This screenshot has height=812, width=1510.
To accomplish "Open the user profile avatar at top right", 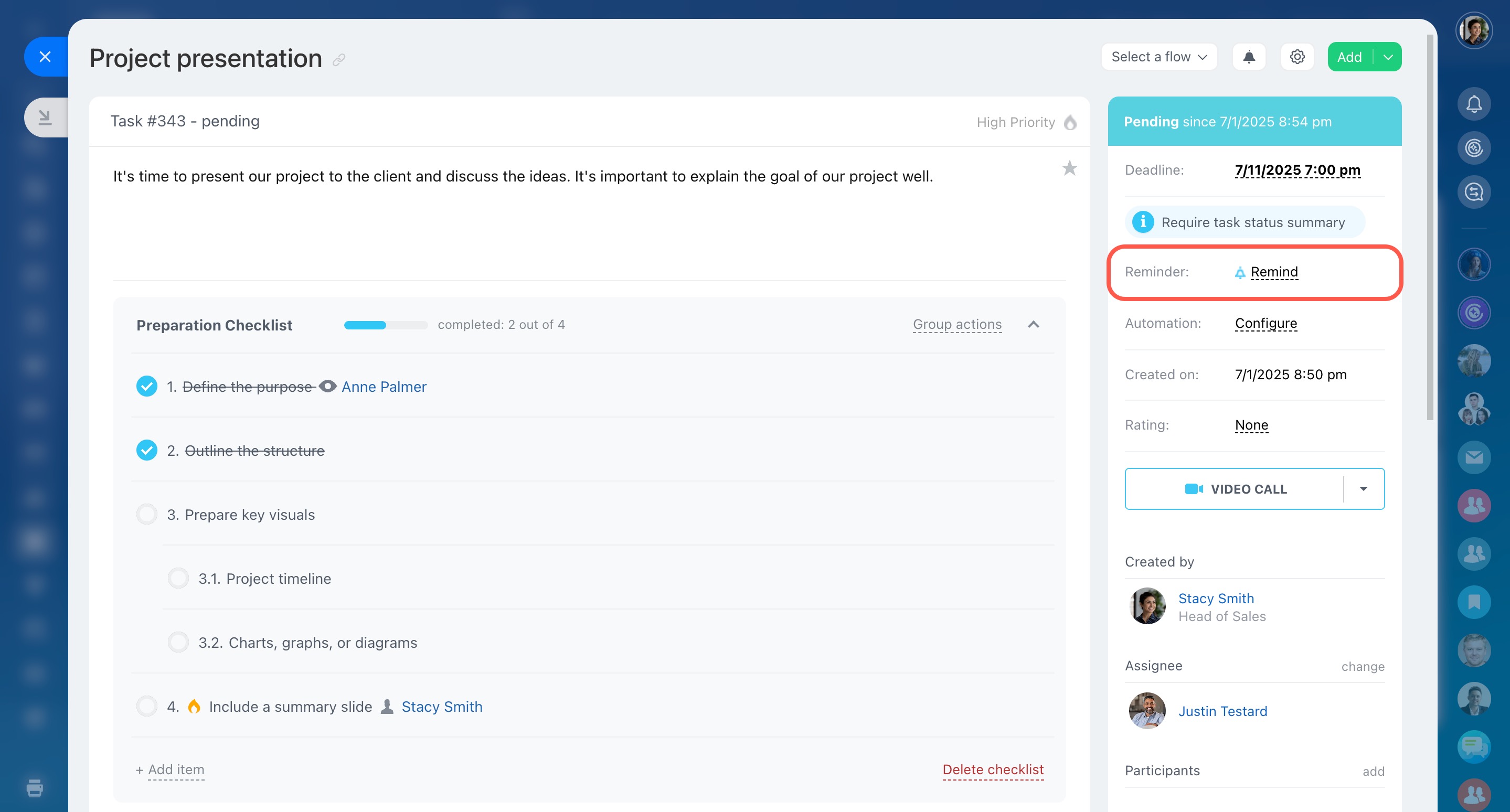I will (1473, 30).
